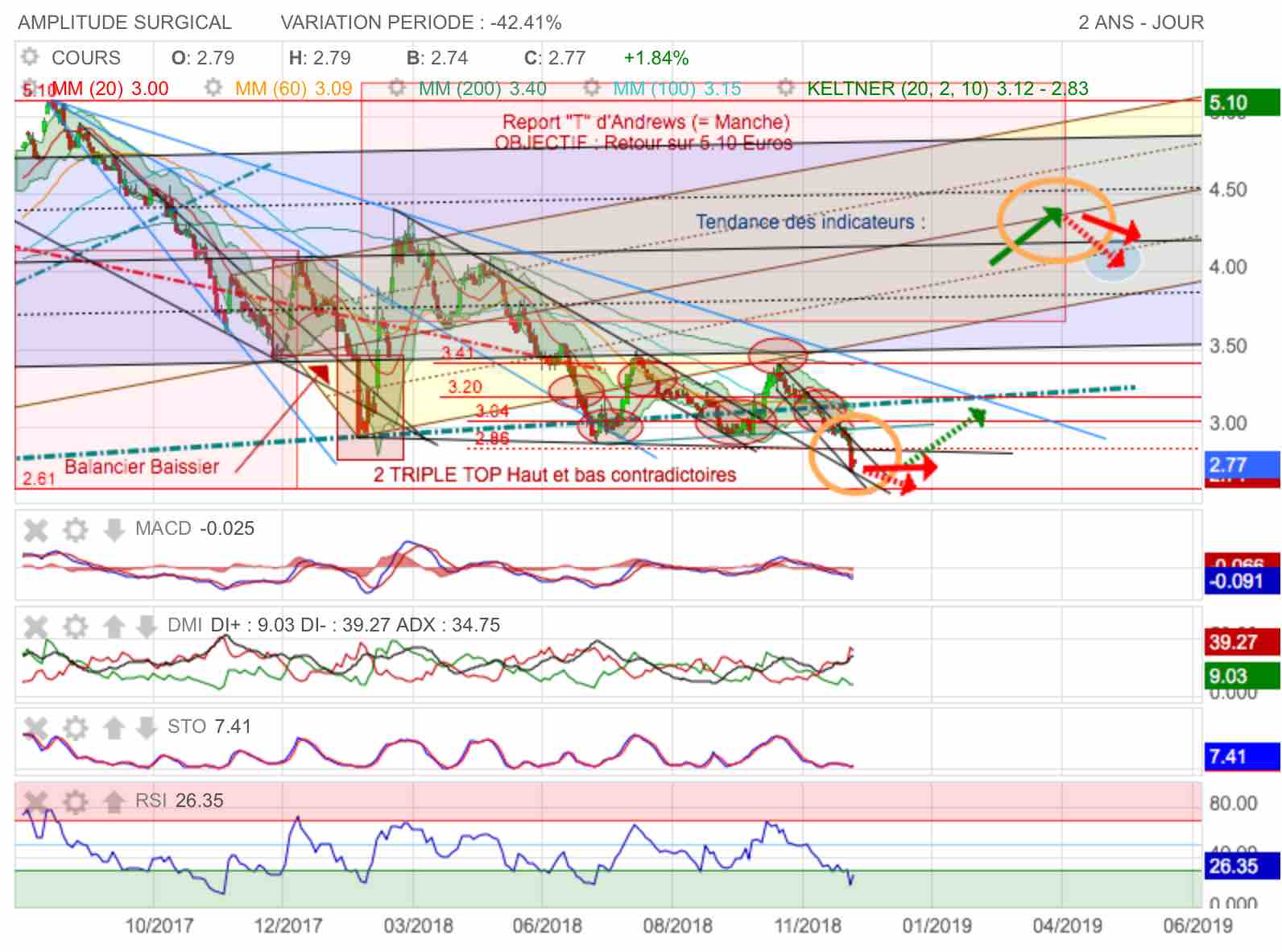
Task: Select the COURS label
Action: [86, 58]
